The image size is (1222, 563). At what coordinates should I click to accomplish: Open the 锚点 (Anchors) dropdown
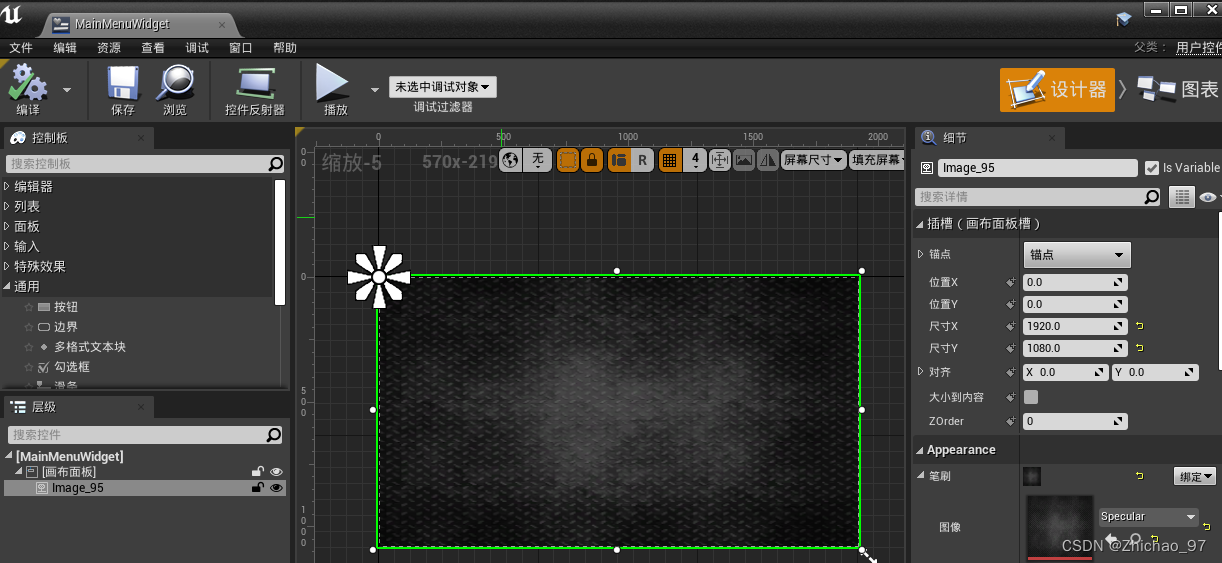(x=1077, y=255)
